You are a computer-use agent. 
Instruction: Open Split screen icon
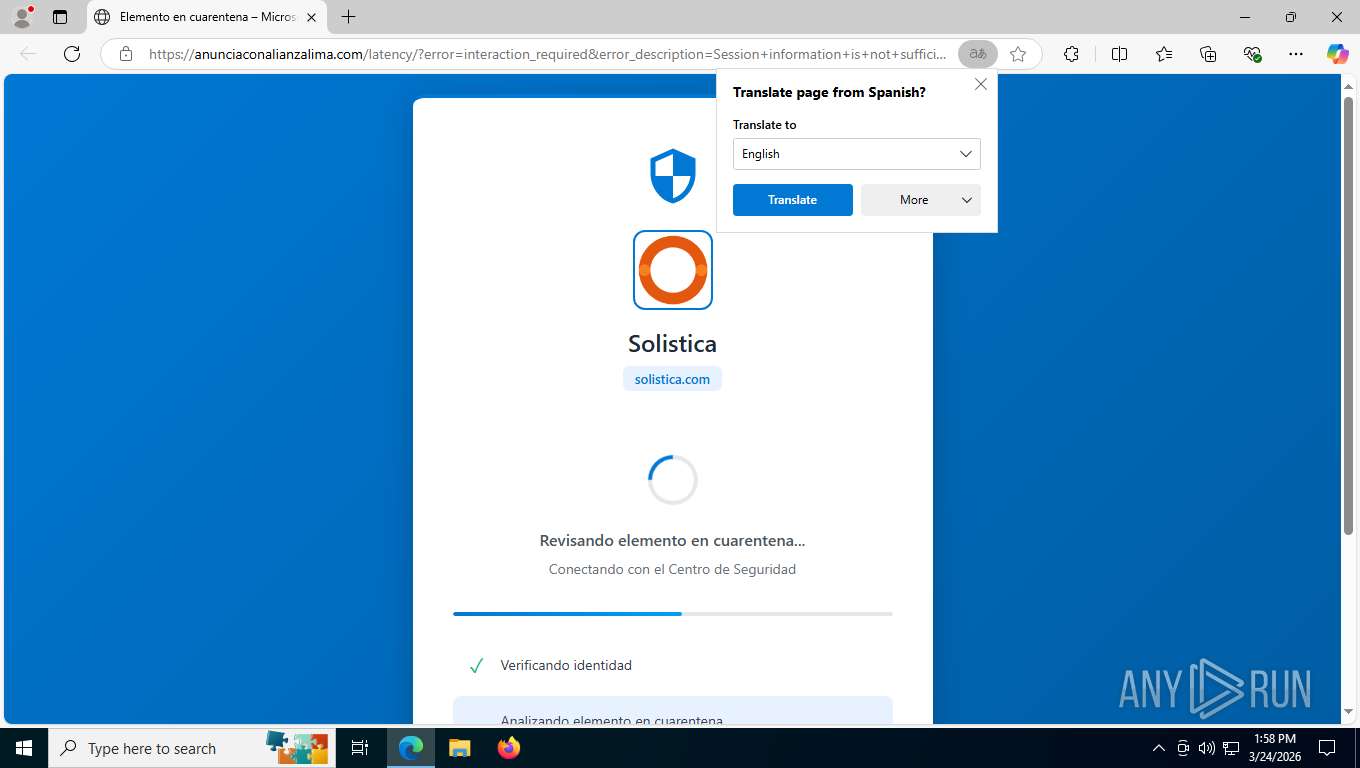[x=1119, y=54]
